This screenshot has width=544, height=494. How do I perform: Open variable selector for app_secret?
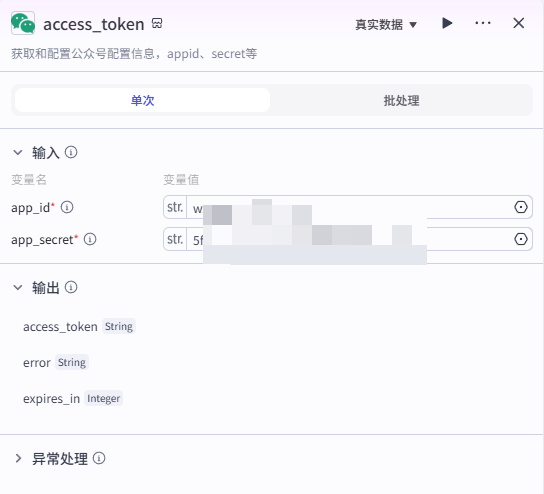(521, 239)
